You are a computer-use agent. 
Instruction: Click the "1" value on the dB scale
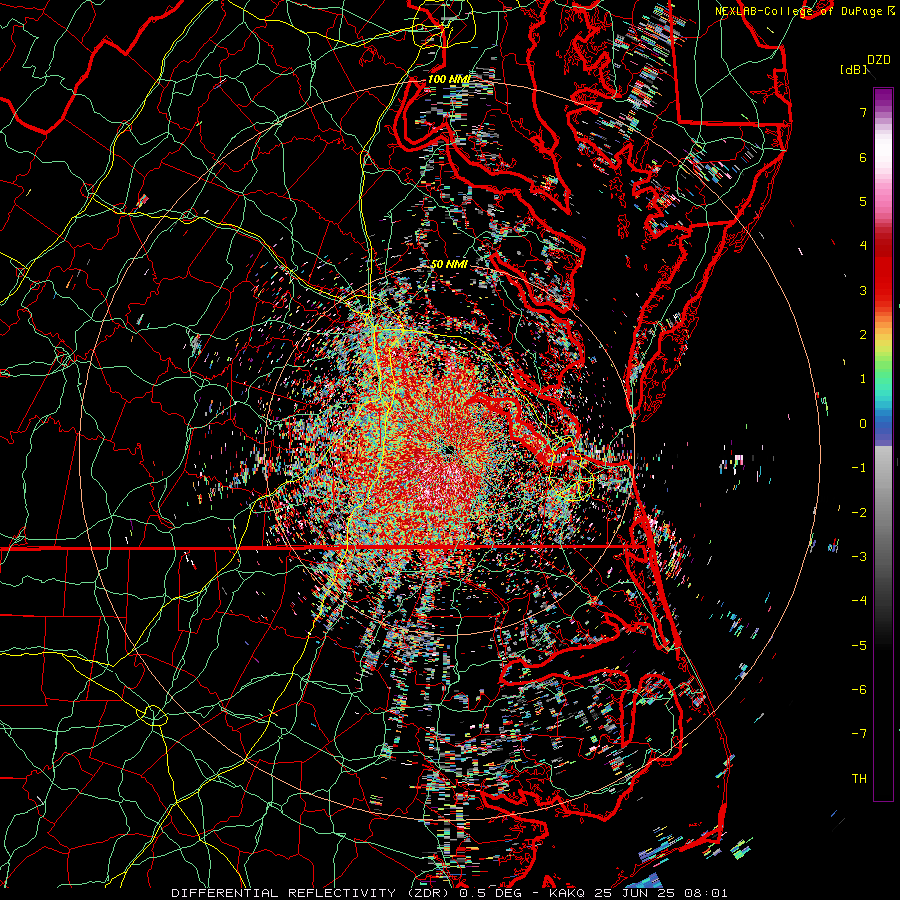coord(863,379)
